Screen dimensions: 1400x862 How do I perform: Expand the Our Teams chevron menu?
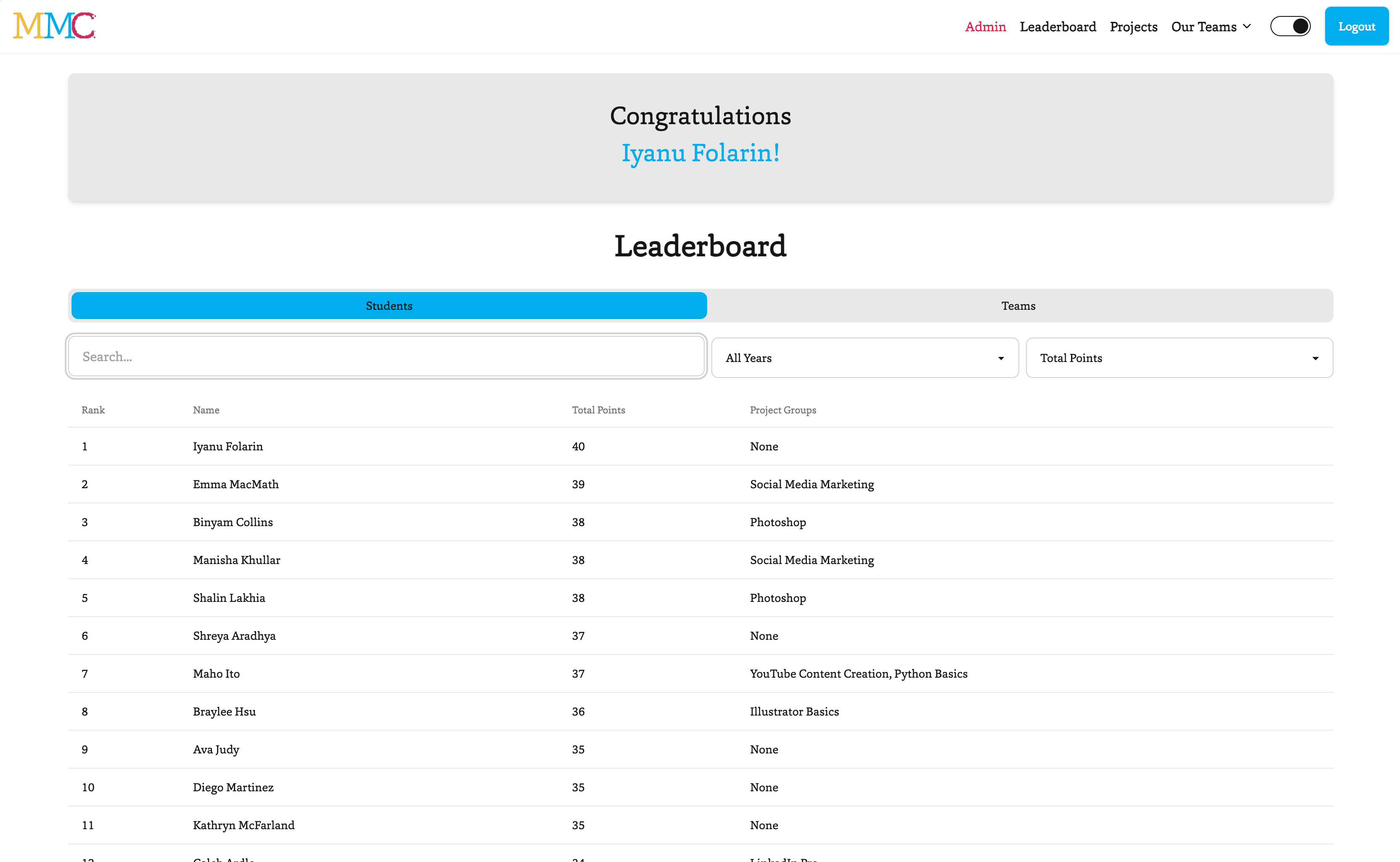pos(1246,26)
